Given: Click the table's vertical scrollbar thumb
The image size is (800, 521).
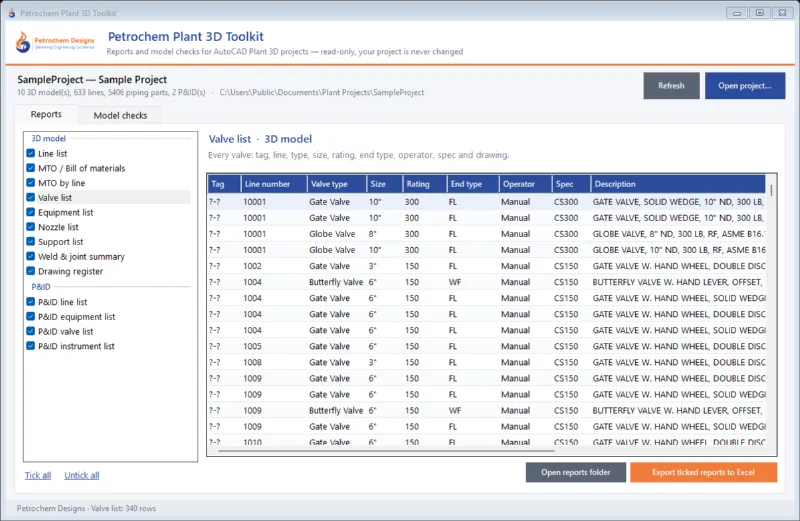Looking at the screenshot, I should click(771, 190).
